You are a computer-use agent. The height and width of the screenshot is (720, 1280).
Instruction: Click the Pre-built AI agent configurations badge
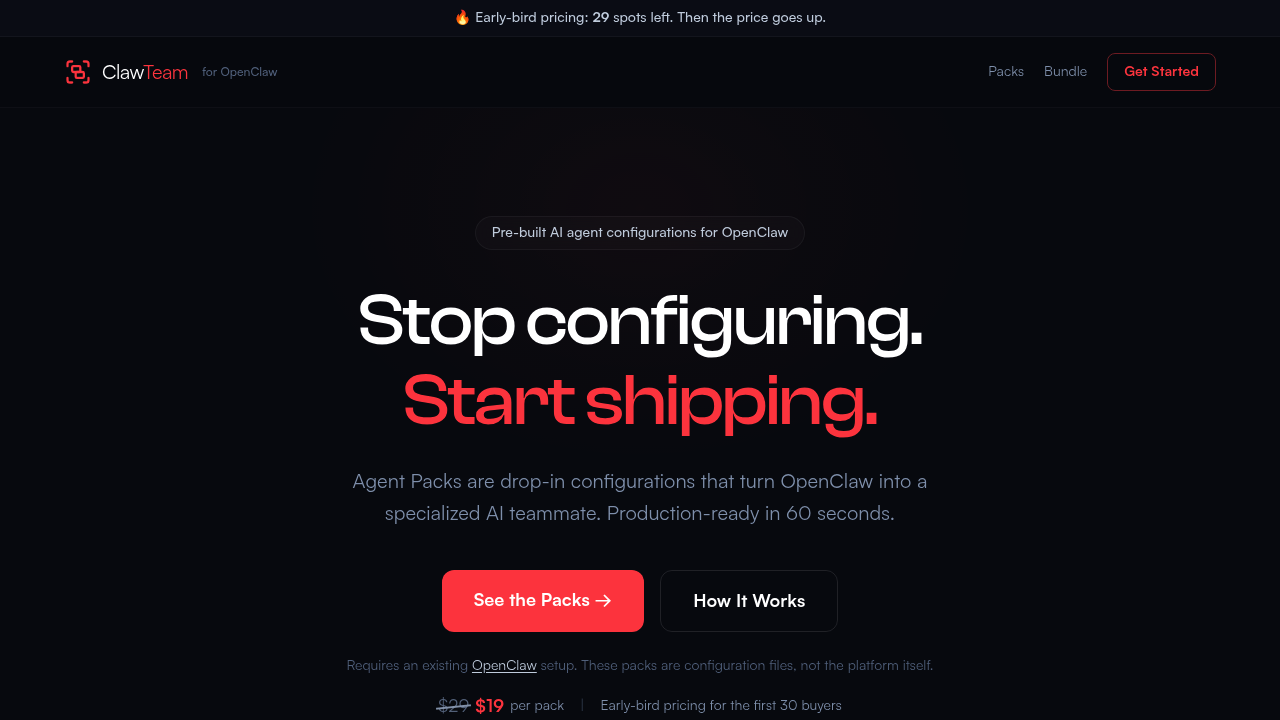click(x=640, y=233)
